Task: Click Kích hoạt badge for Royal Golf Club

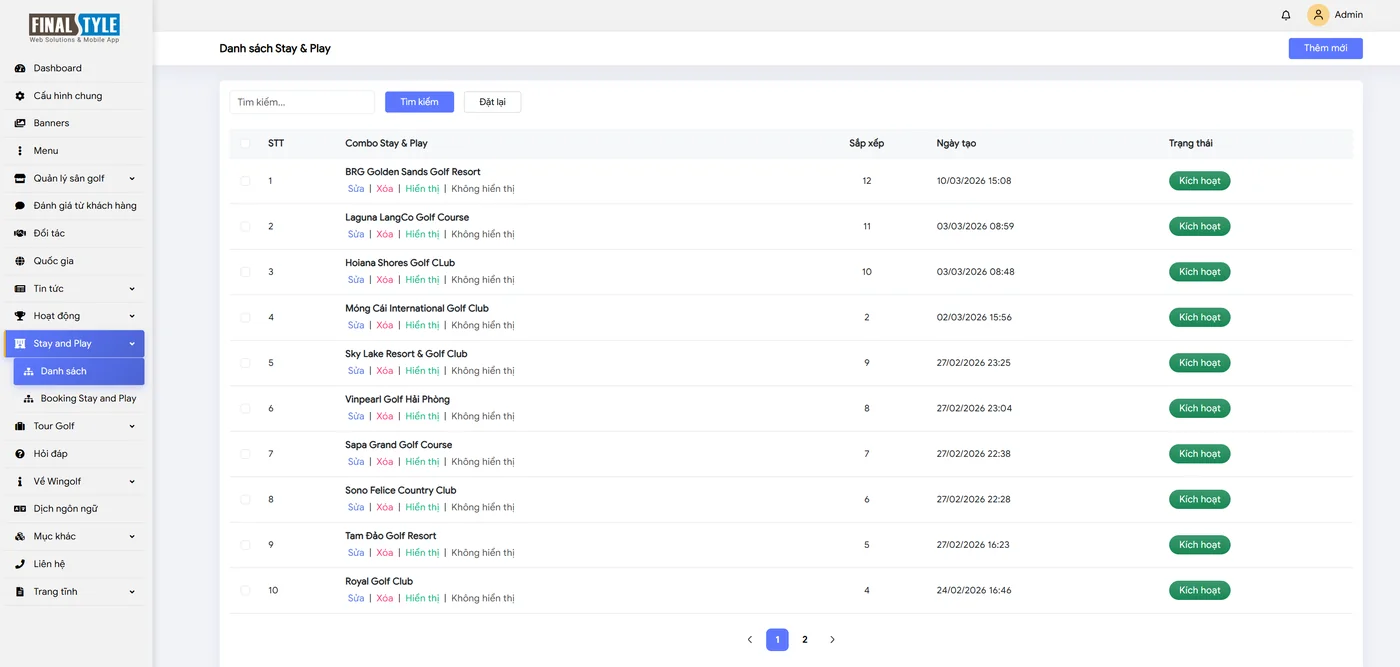Action: pyautogui.click(x=1199, y=590)
